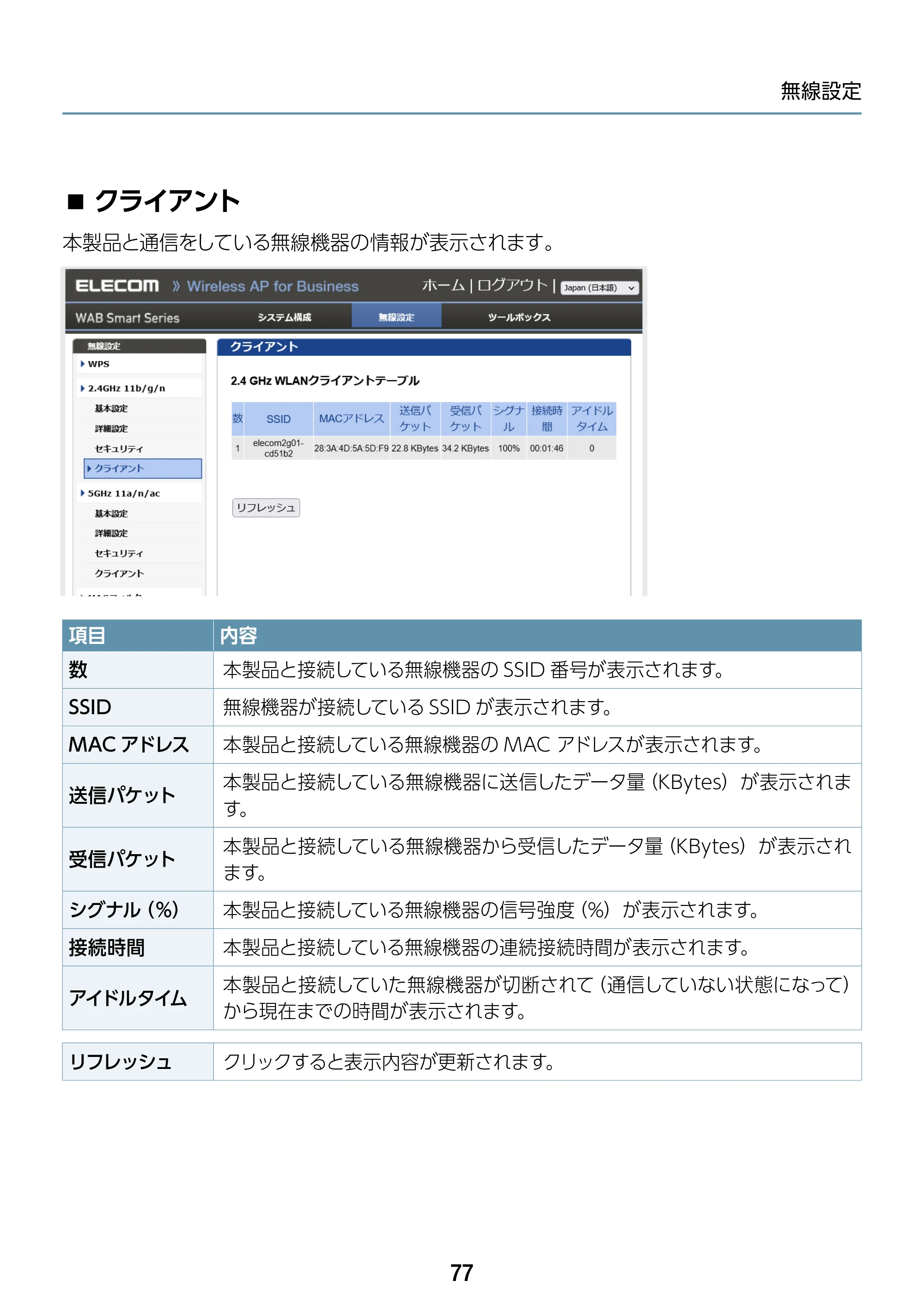The width and height of the screenshot is (924, 1311).
Task: Expand the 5GHz 11a/n/ac section
Action: click(x=140, y=493)
